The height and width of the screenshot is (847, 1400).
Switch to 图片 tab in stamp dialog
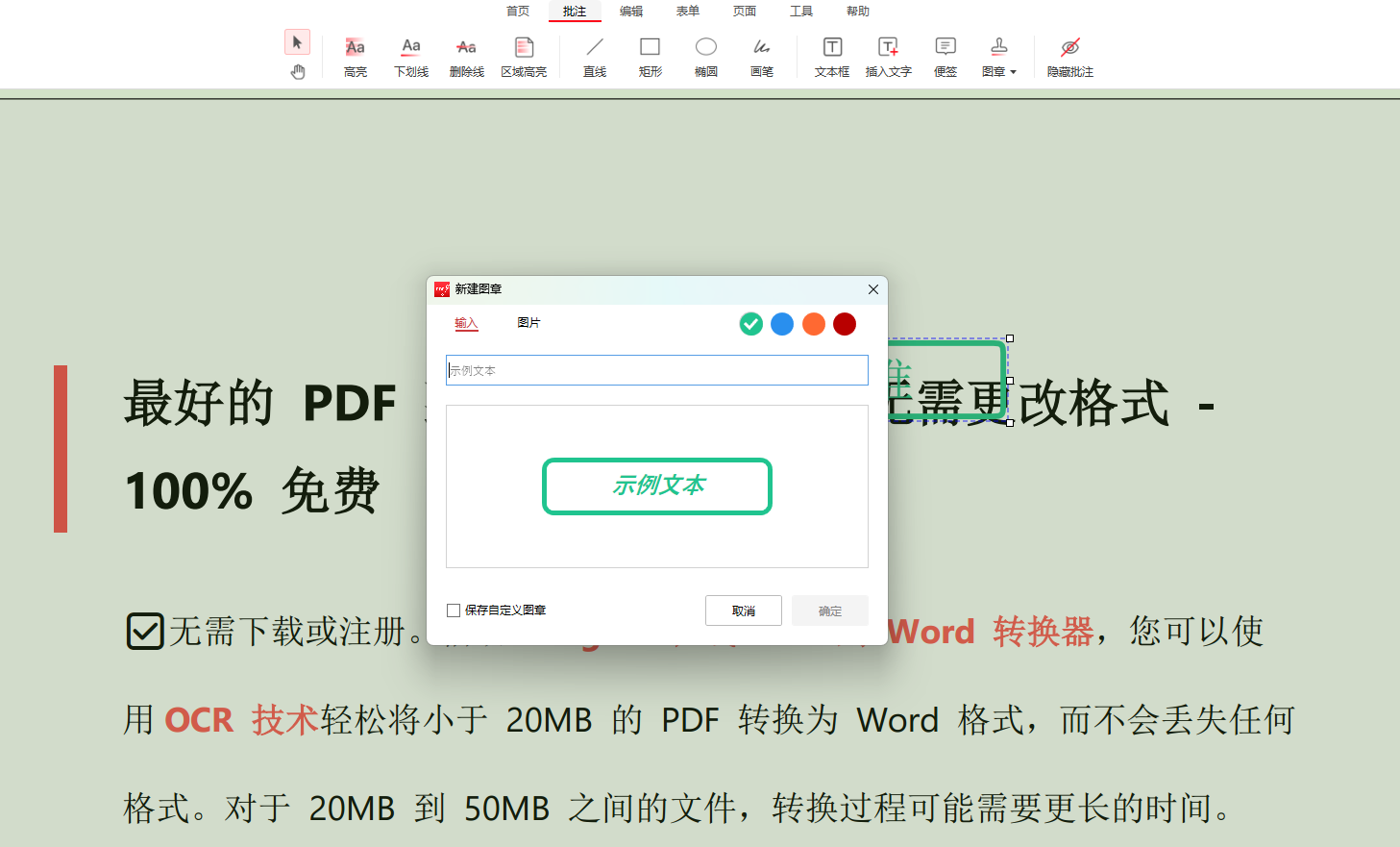click(x=528, y=323)
